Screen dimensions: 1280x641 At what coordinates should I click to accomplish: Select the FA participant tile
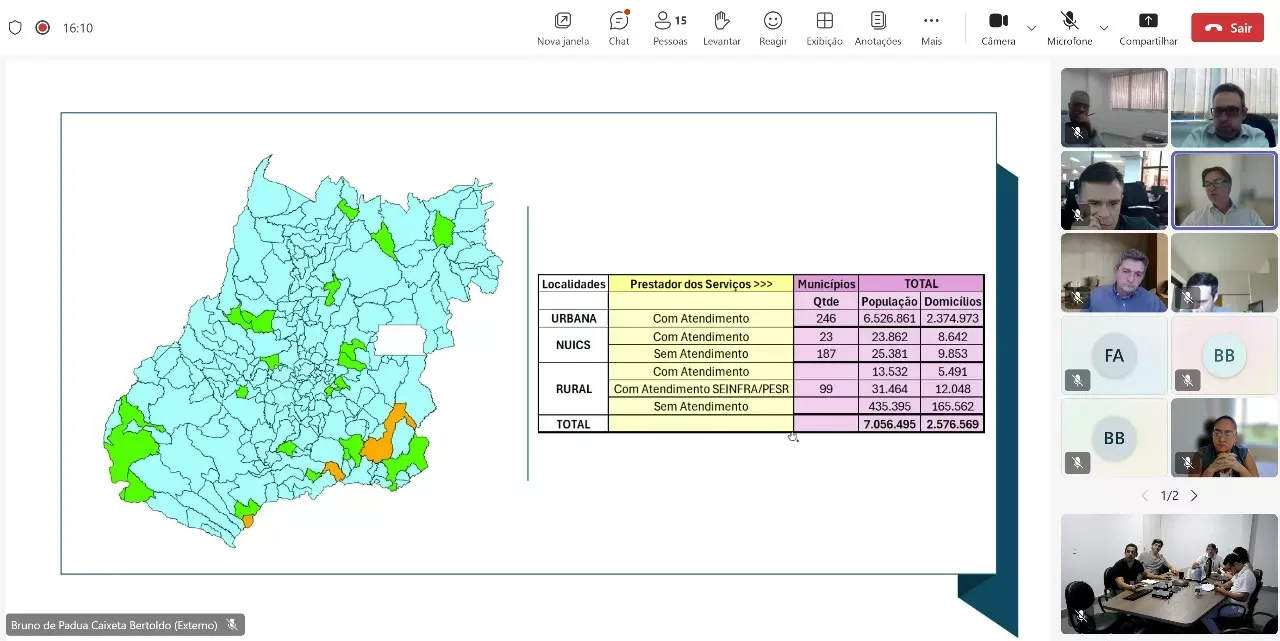pos(1114,356)
